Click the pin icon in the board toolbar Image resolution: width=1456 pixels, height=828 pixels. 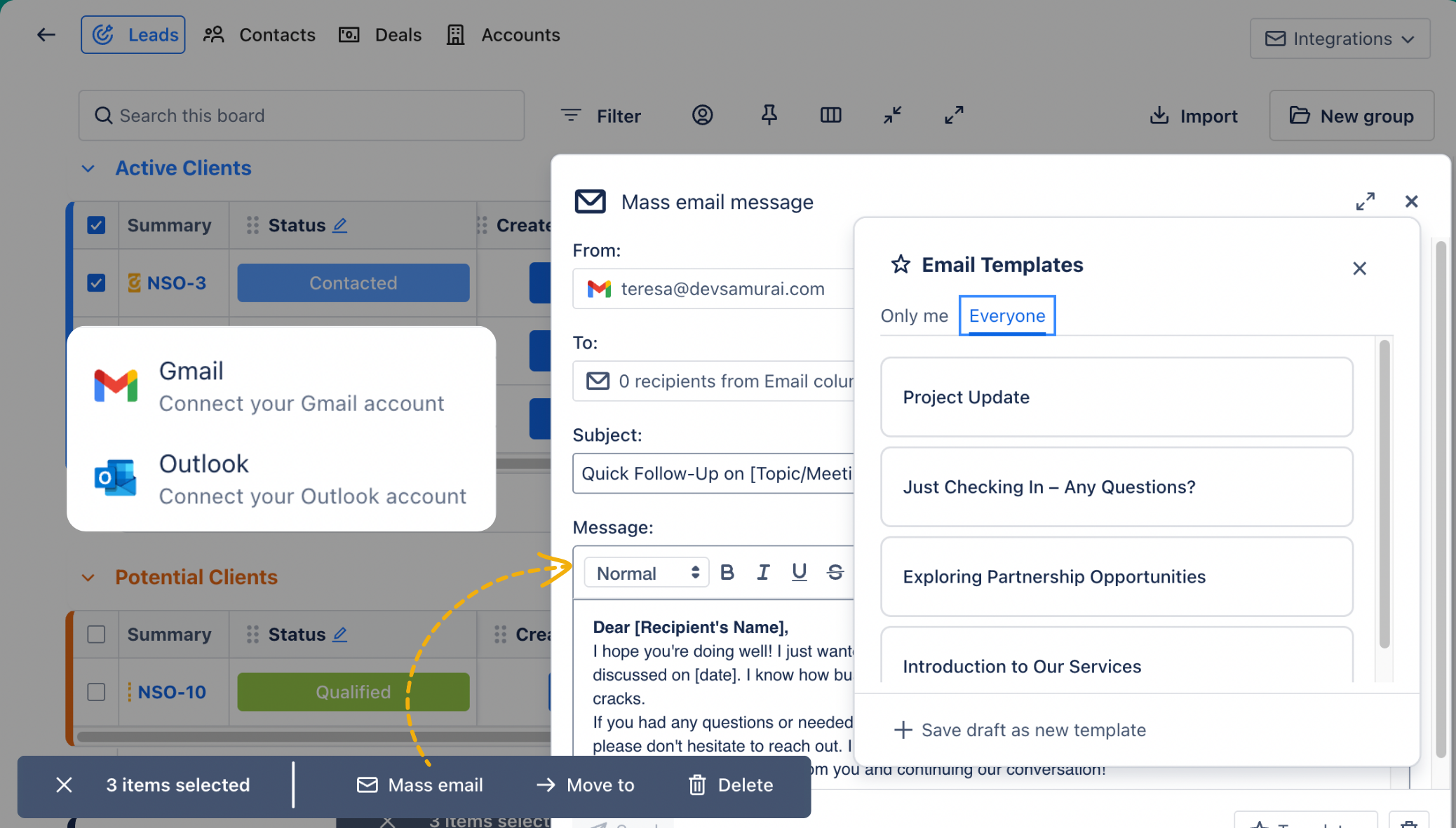769,115
